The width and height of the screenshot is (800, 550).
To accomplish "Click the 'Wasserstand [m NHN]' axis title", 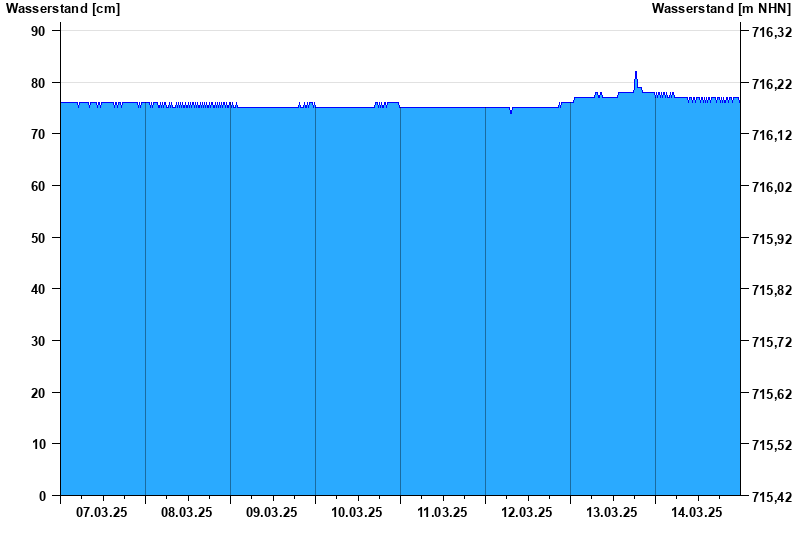I will pos(721,9).
